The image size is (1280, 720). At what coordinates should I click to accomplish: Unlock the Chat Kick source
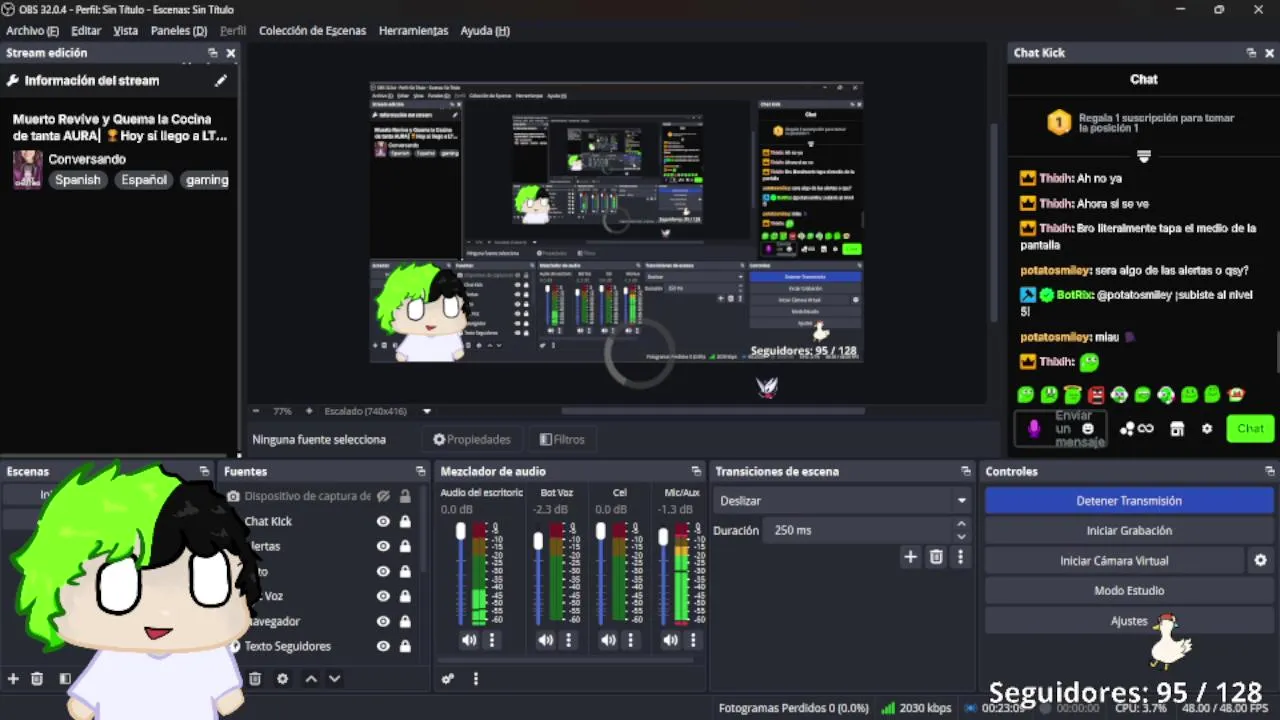point(405,521)
